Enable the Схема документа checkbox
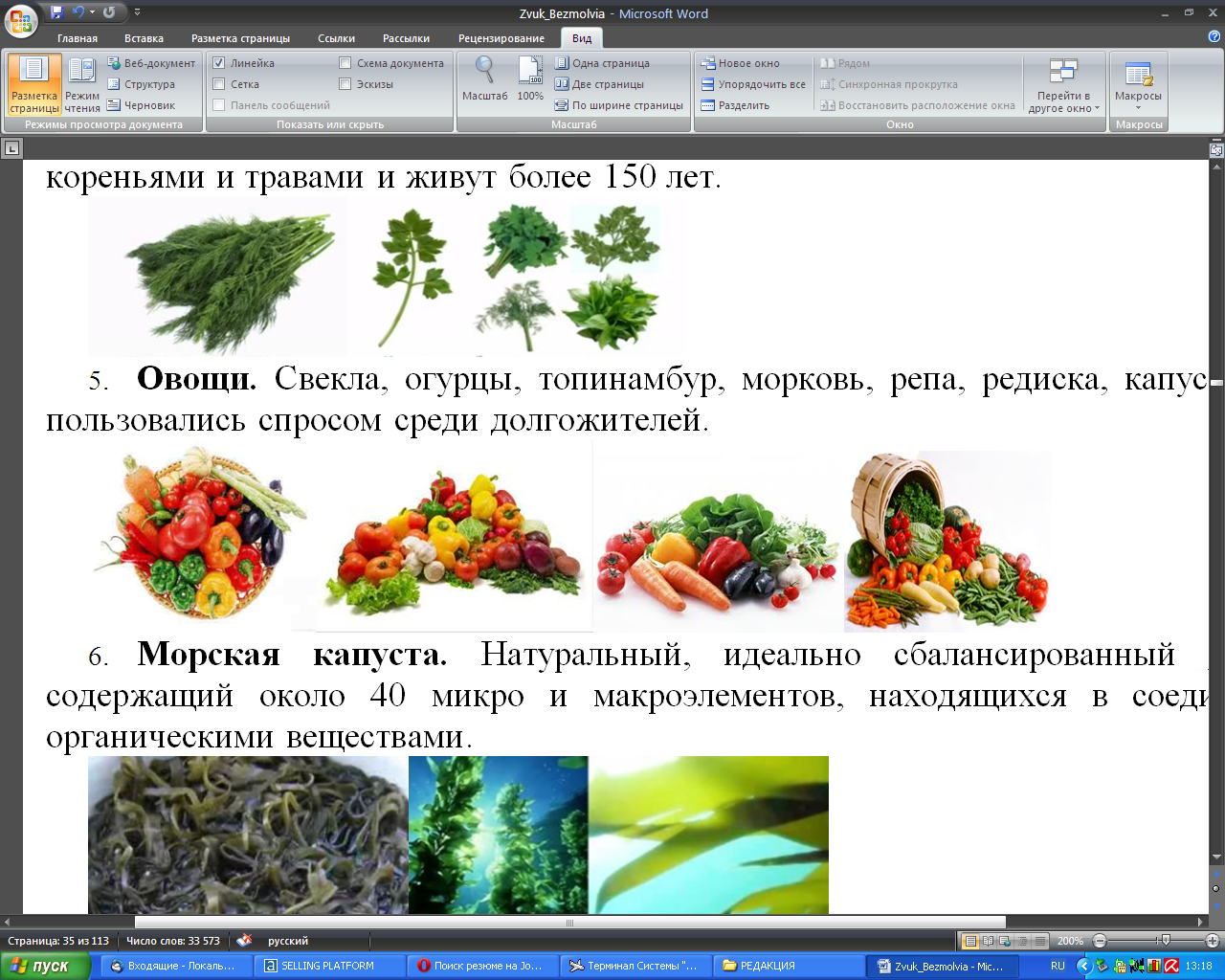1225x980 pixels. 345,63
